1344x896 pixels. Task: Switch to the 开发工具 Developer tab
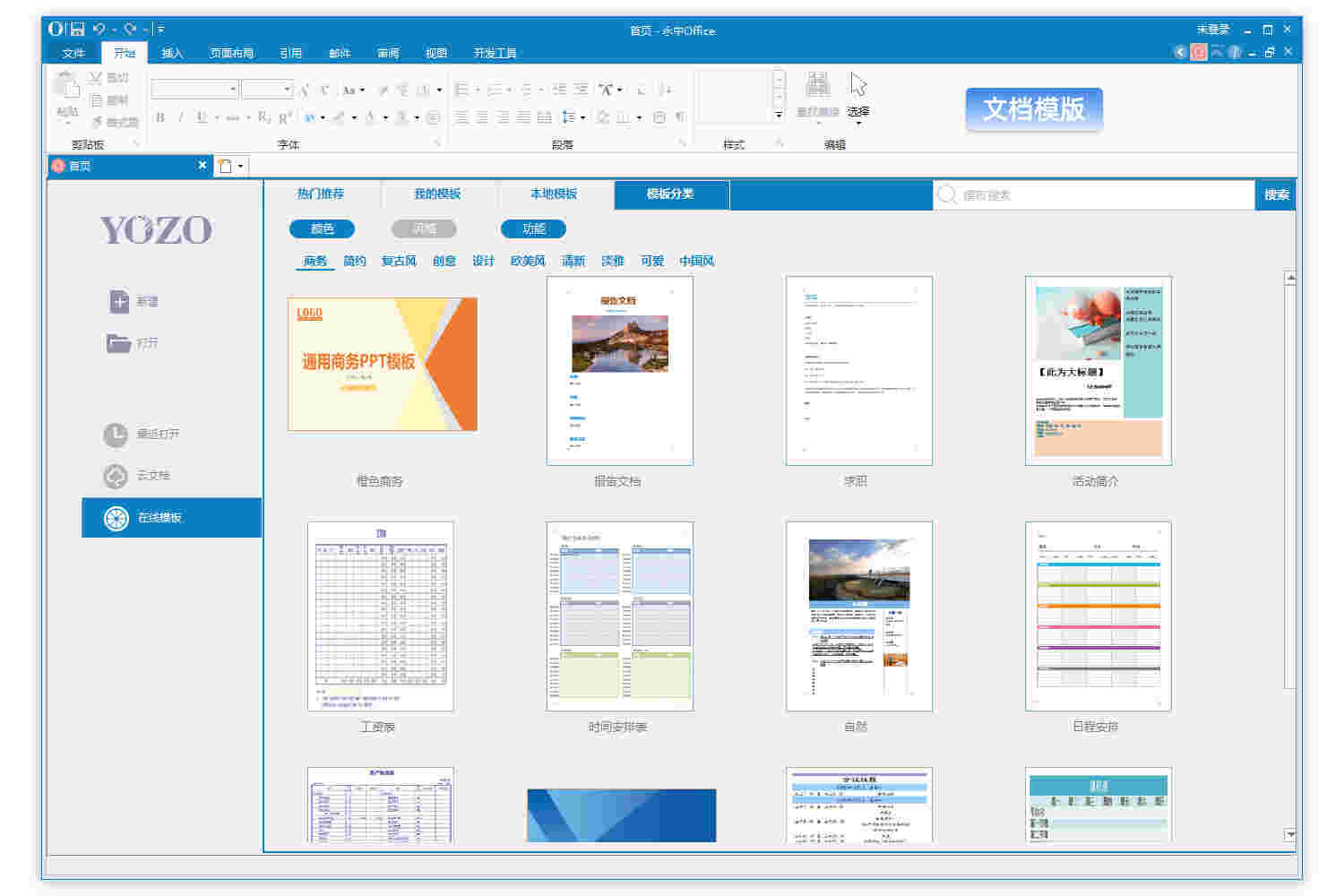pos(495,53)
